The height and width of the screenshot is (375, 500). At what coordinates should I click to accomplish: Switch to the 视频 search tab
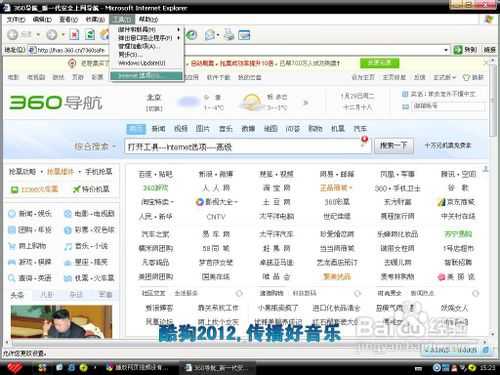tap(181, 129)
